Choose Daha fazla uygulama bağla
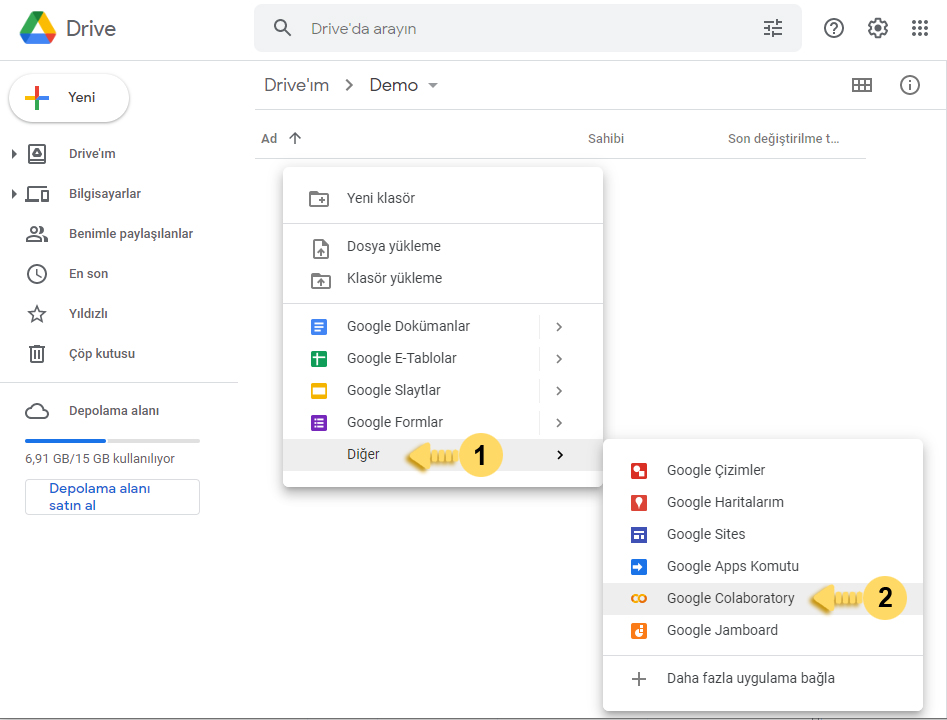Viewport: 947px width, 720px height. tap(763, 678)
